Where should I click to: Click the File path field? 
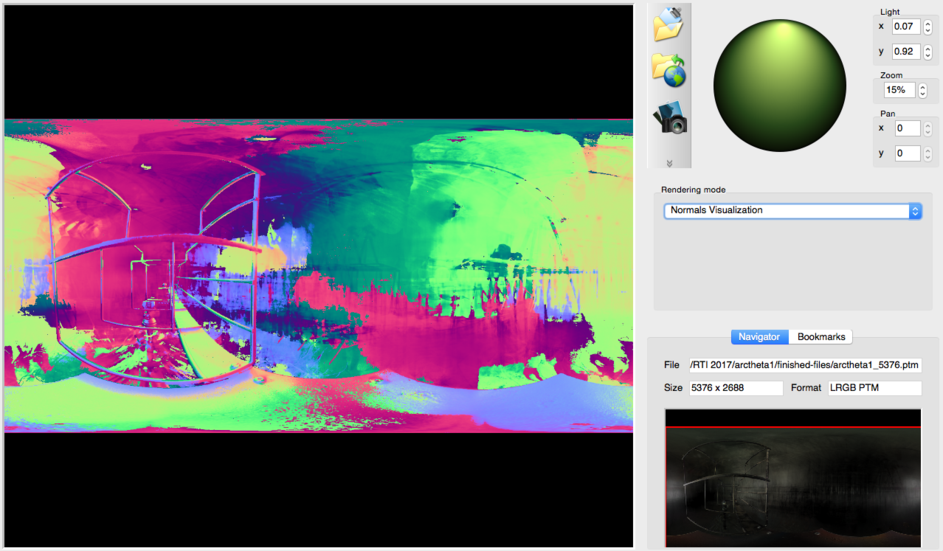point(805,365)
